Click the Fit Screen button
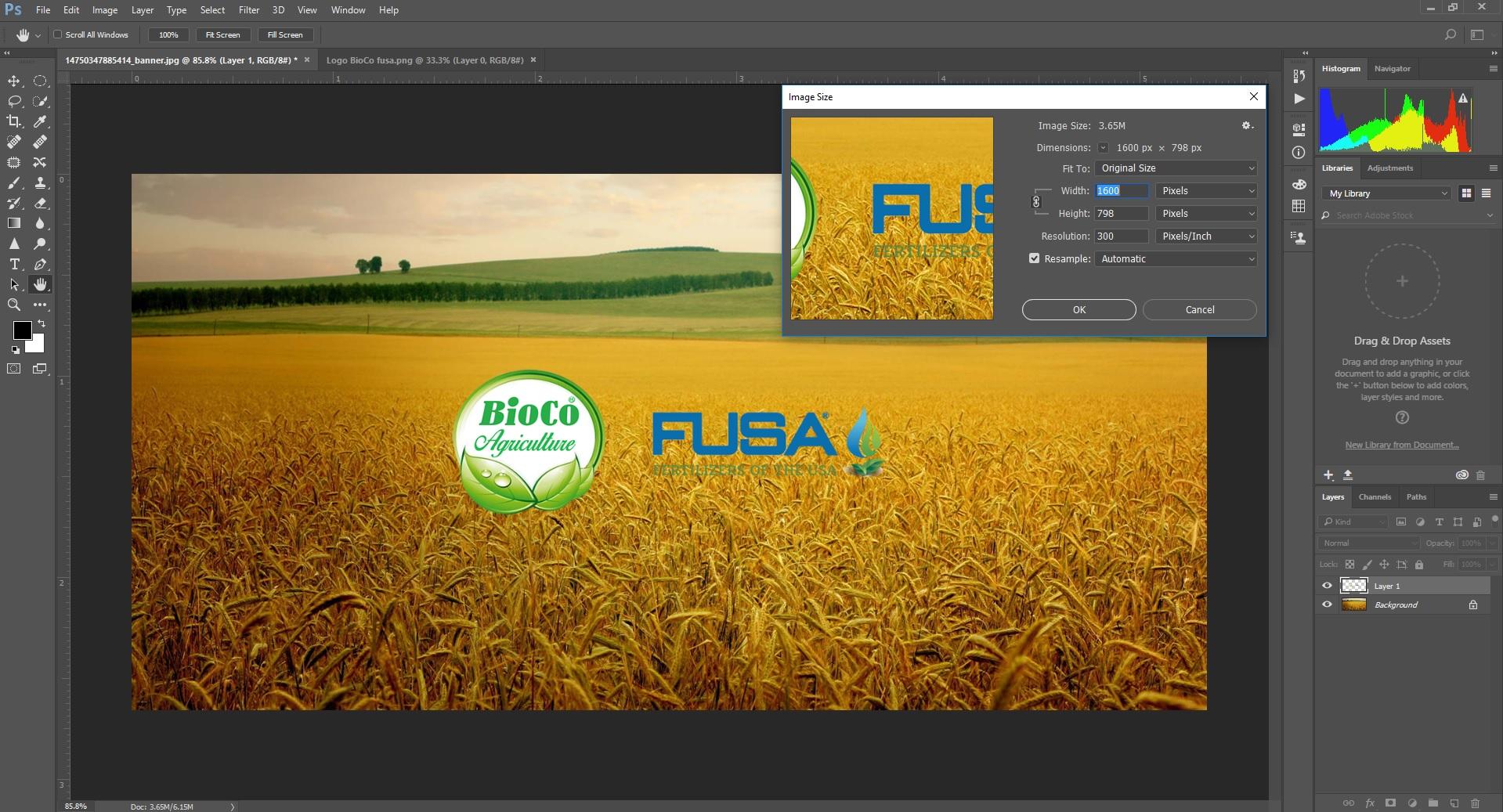Screen dimensions: 1503x812 click(222, 35)
